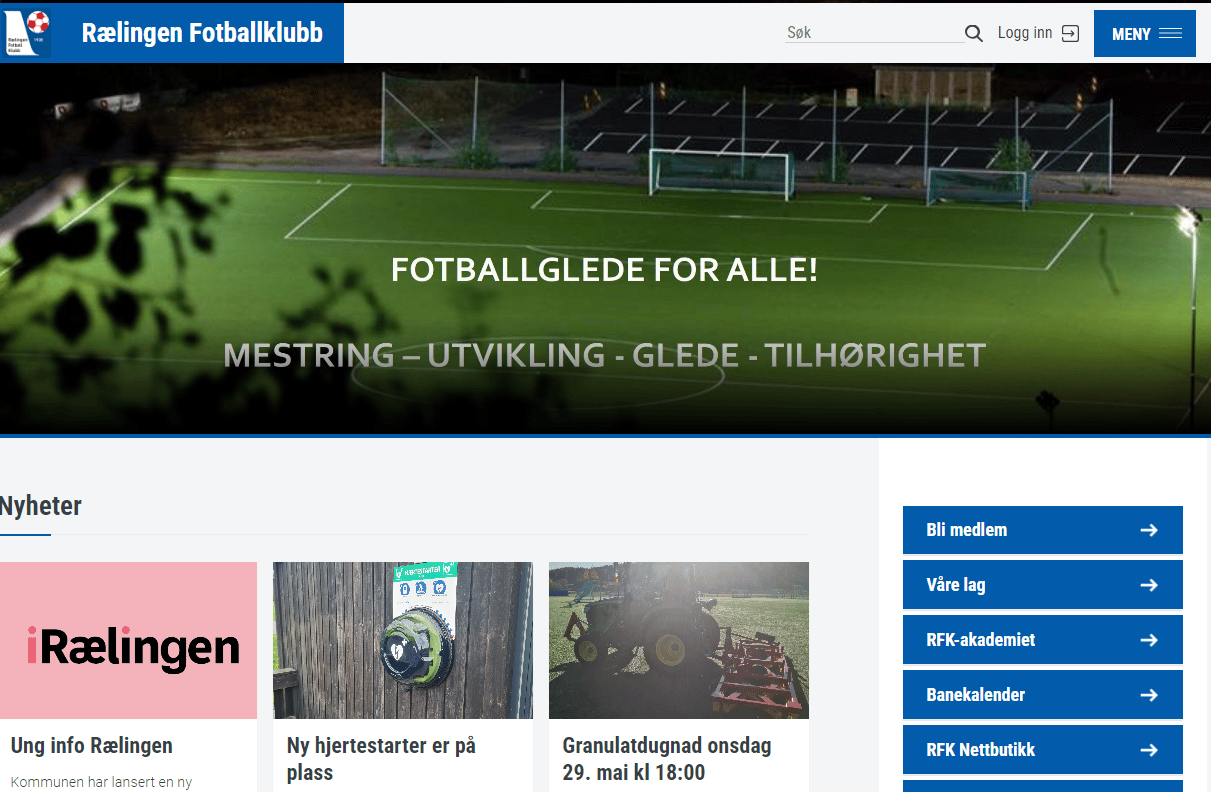The image size is (1211, 792).
Task: Open Ny hjertestarter er på plass article
Action: click(381, 759)
